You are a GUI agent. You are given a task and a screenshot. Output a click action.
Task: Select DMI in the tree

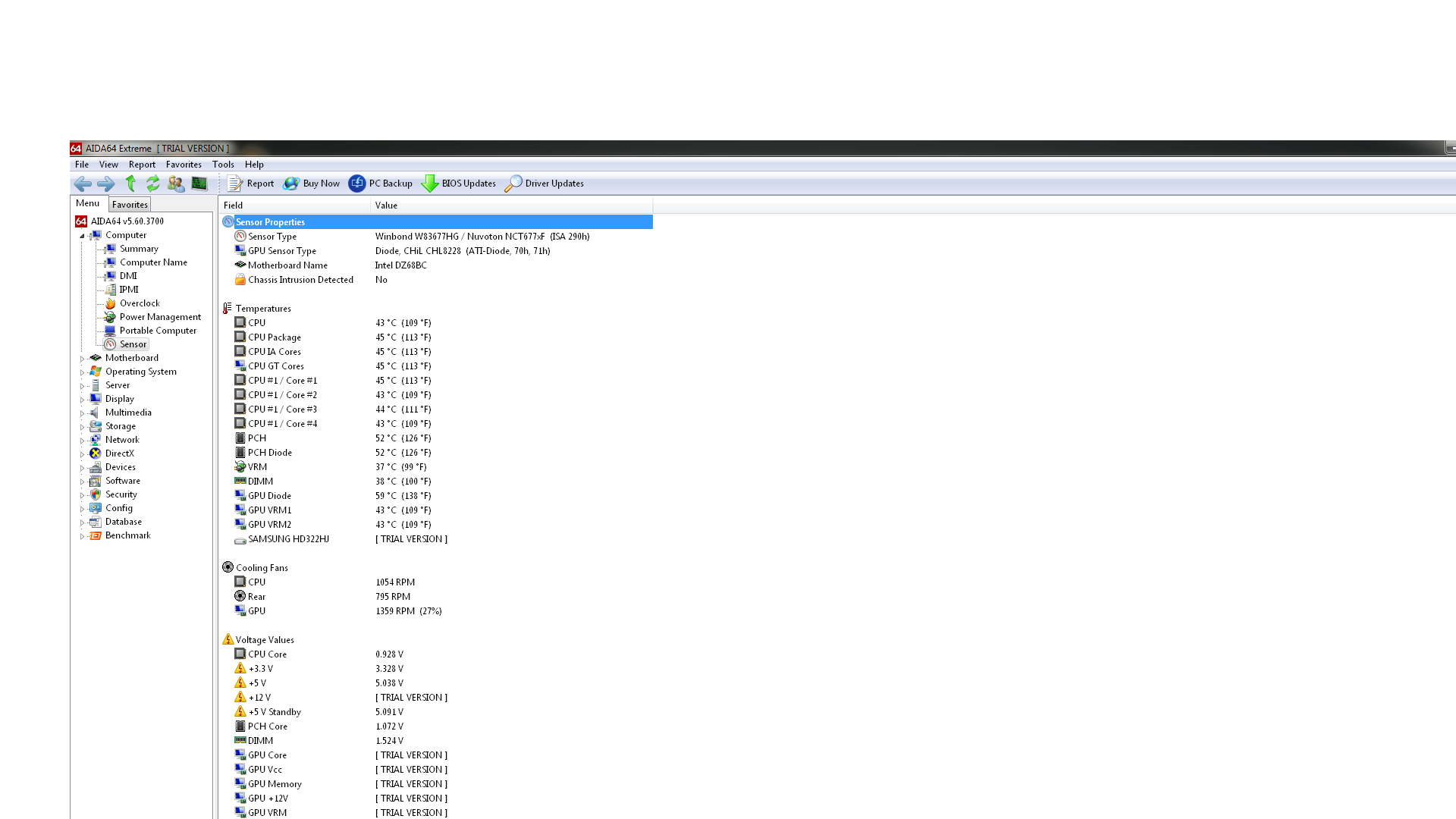(121, 276)
